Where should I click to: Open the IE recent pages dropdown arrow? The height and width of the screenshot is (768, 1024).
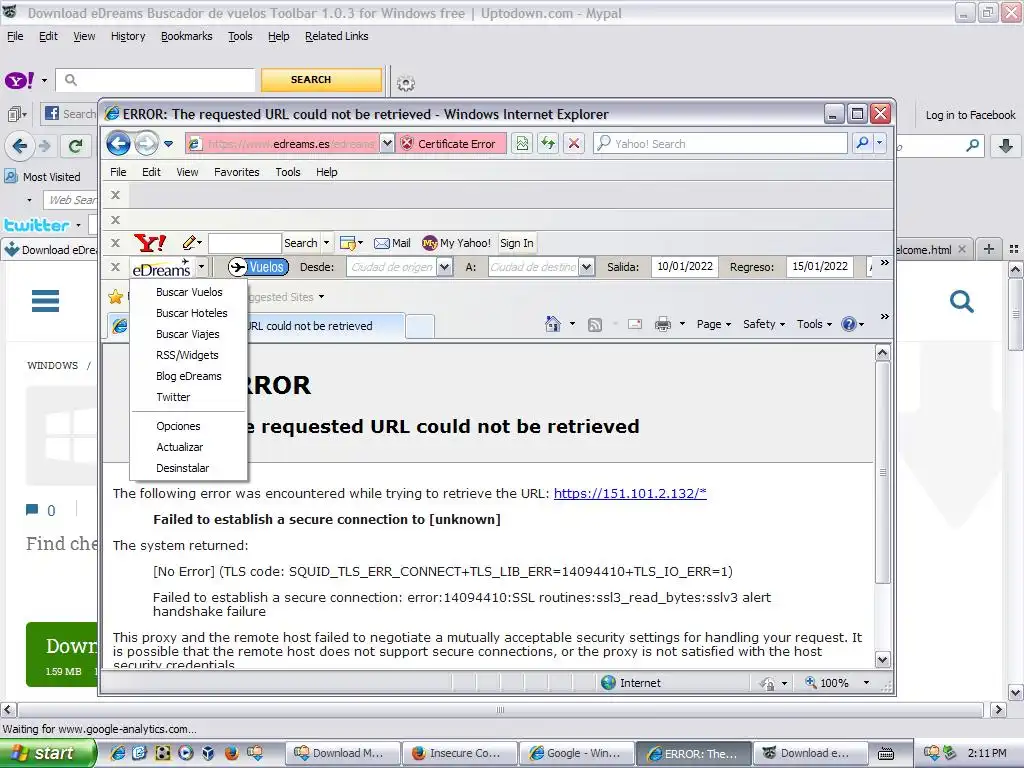[x=168, y=144]
